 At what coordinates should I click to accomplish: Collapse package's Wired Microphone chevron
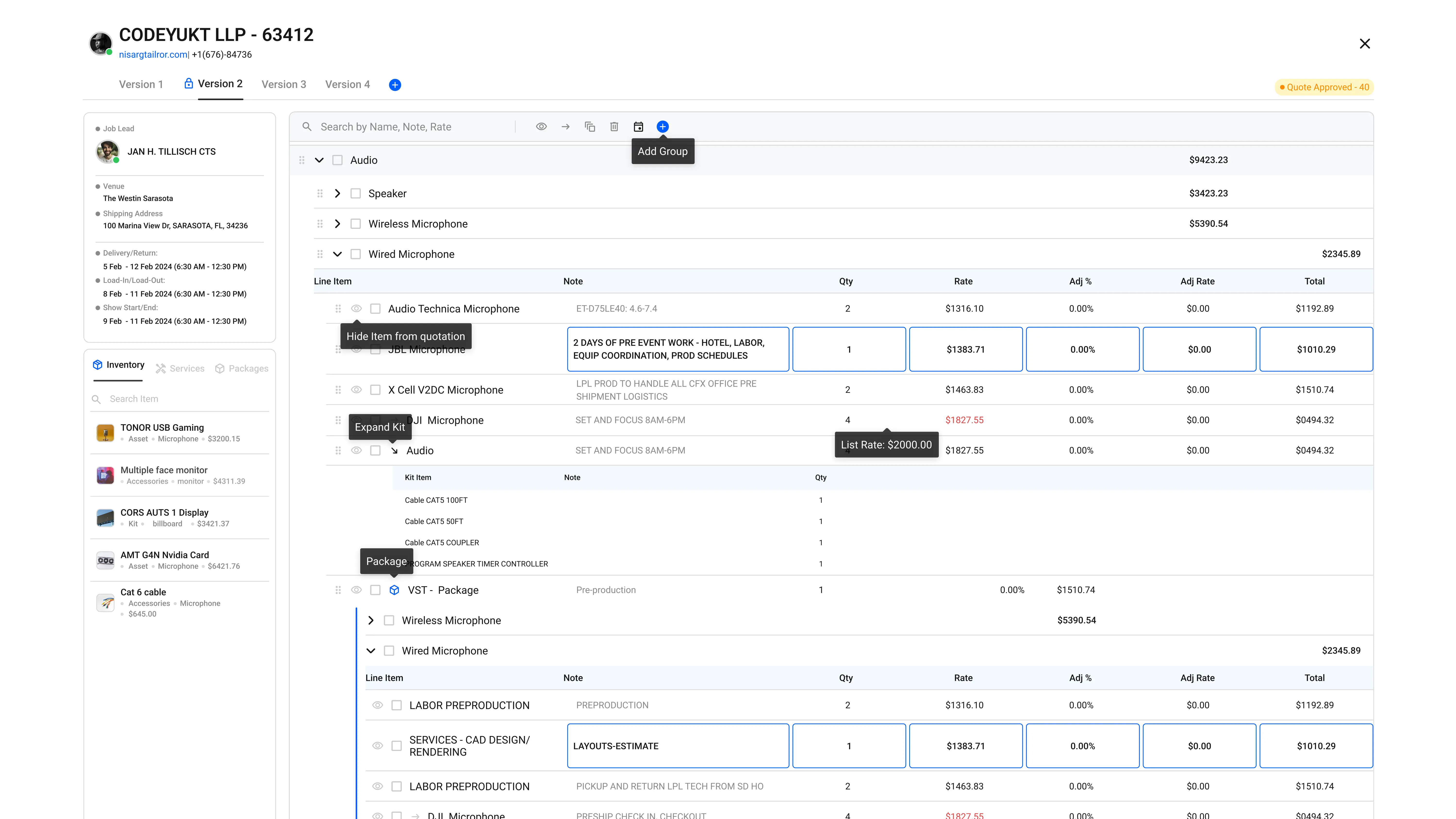(371, 651)
